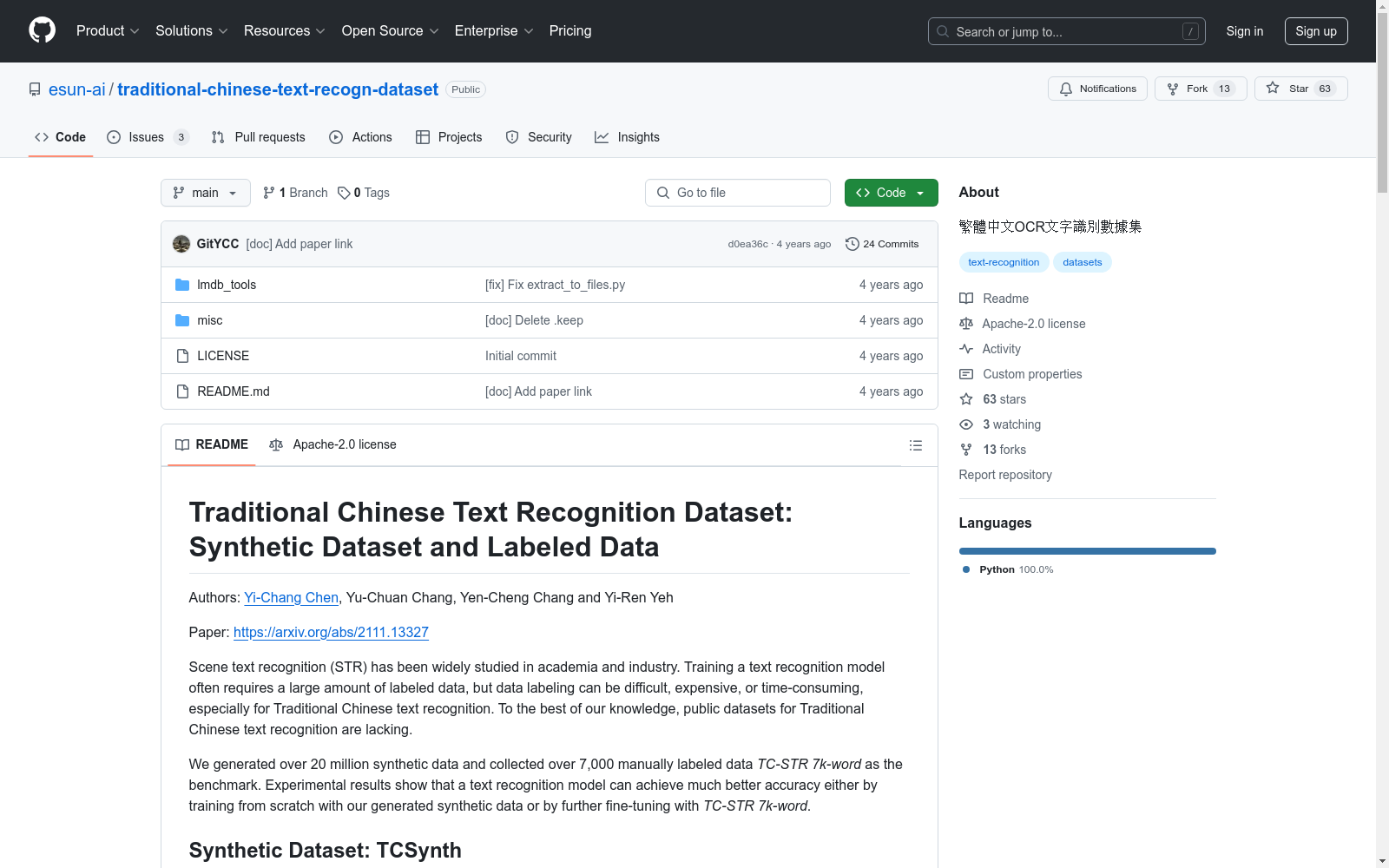1389x868 pixels.
Task: Click the GitHub logo icon
Action: [x=42, y=30]
